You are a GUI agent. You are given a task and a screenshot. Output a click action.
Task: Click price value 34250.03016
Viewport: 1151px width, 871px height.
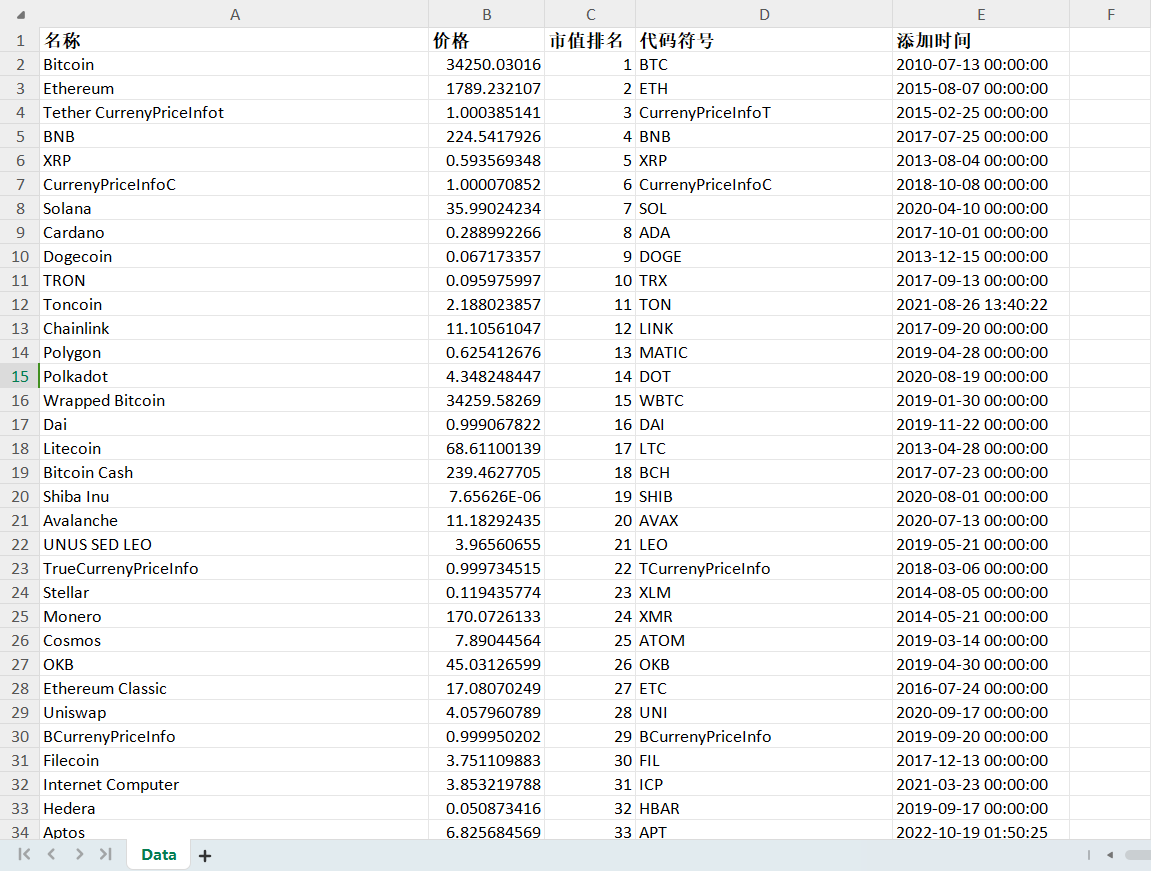click(487, 65)
